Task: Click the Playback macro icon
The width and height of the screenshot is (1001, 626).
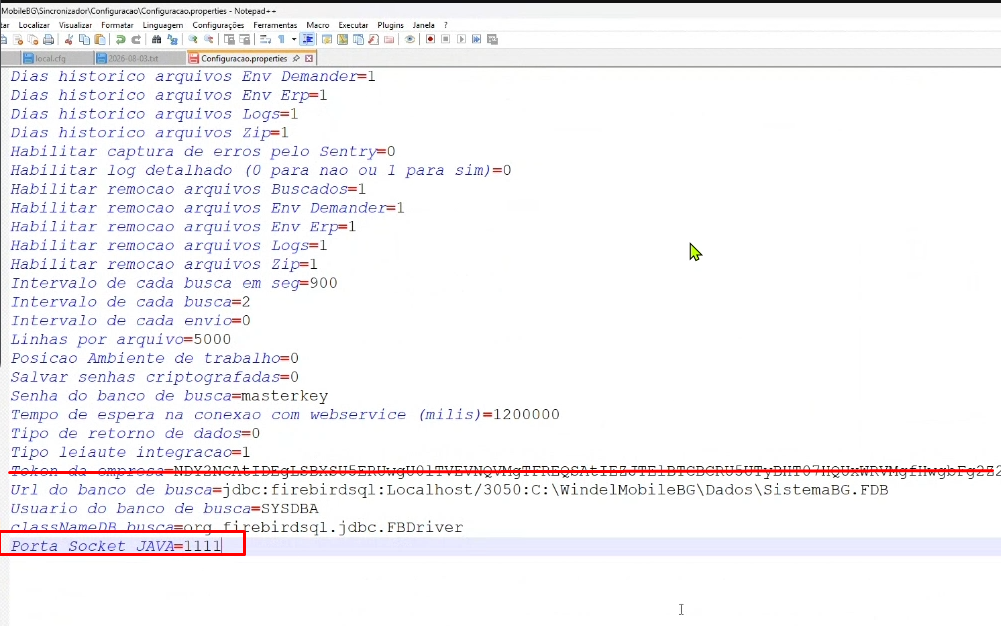Action: pos(462,40)
